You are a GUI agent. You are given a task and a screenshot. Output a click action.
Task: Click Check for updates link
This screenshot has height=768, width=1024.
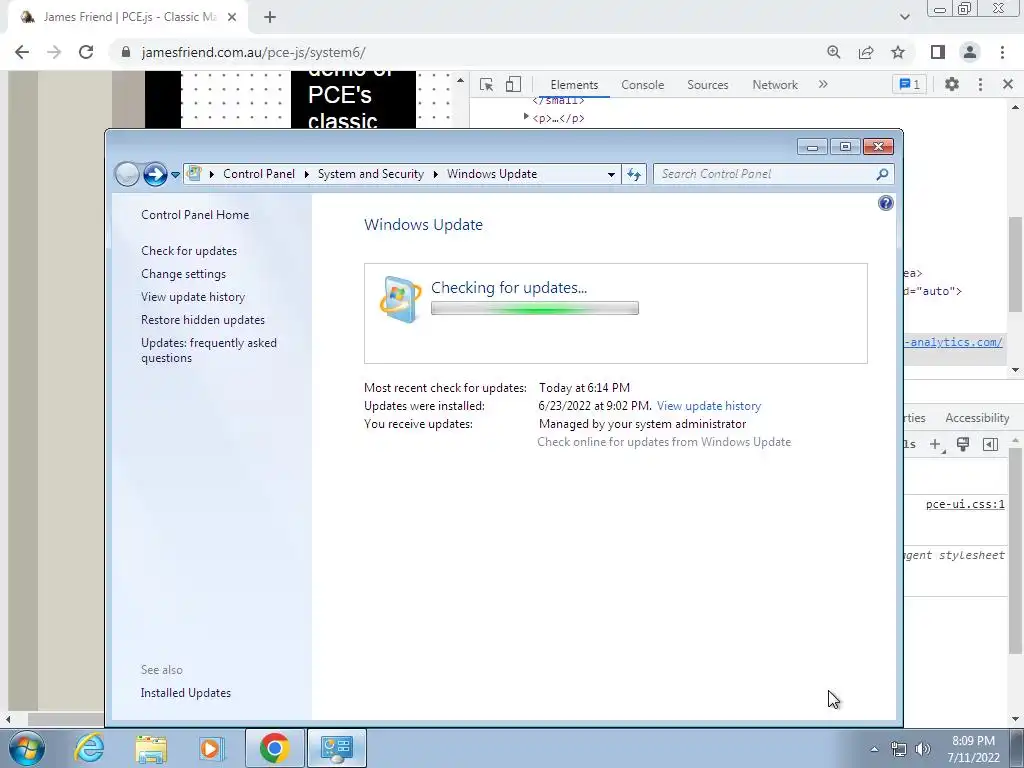point(189,251)
